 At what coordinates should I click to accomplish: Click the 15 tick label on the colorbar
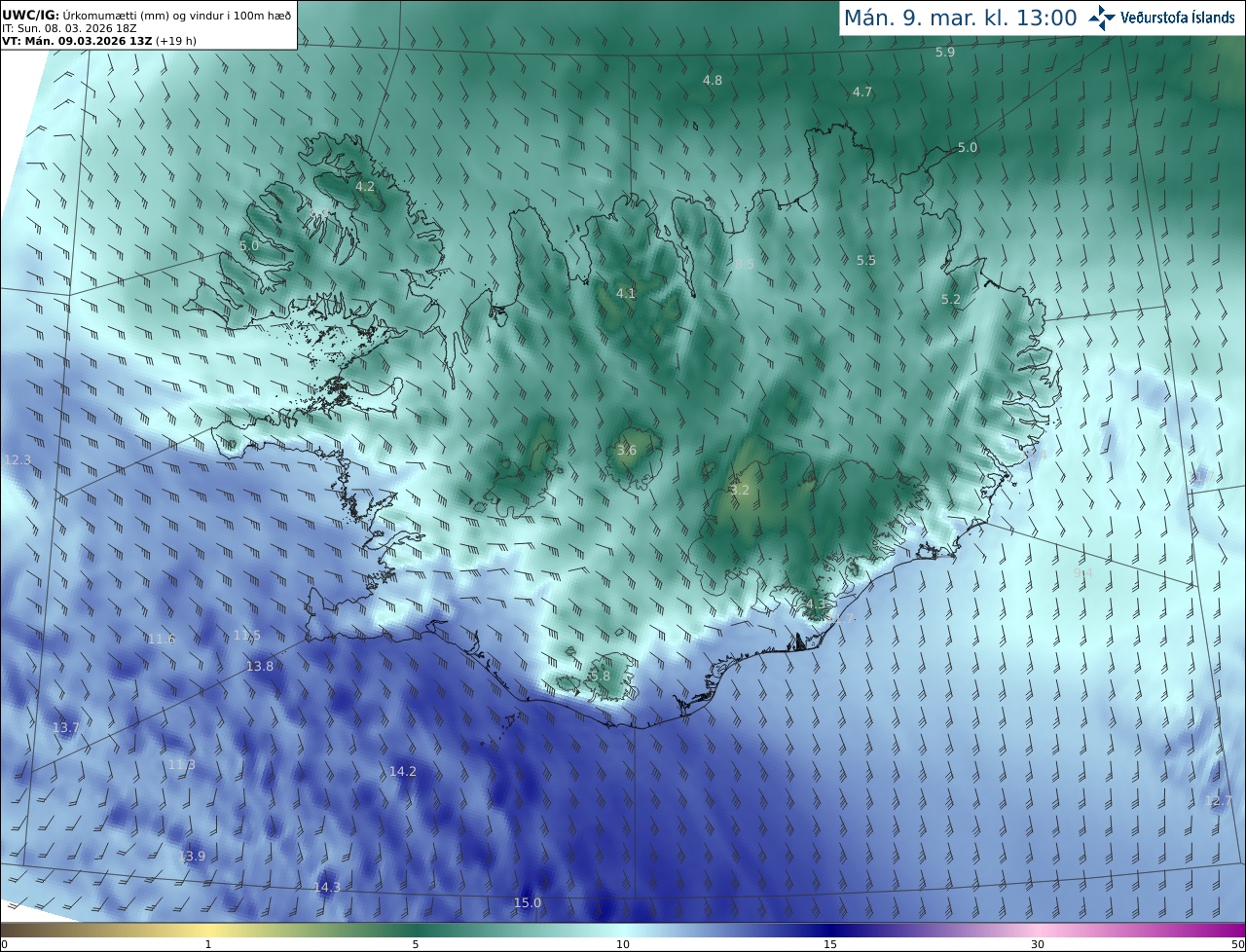[830, 944]
